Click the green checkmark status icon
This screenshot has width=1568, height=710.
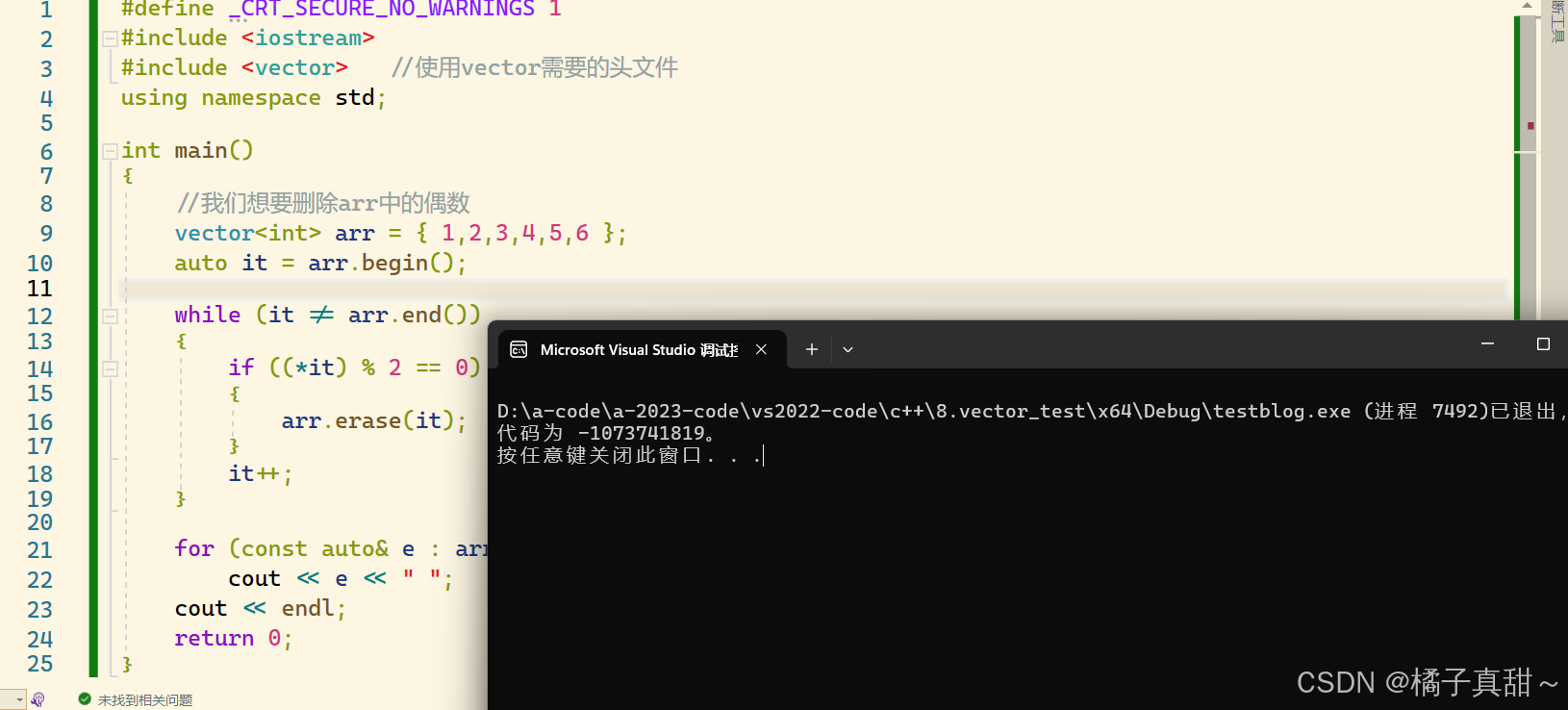[85, 699]
